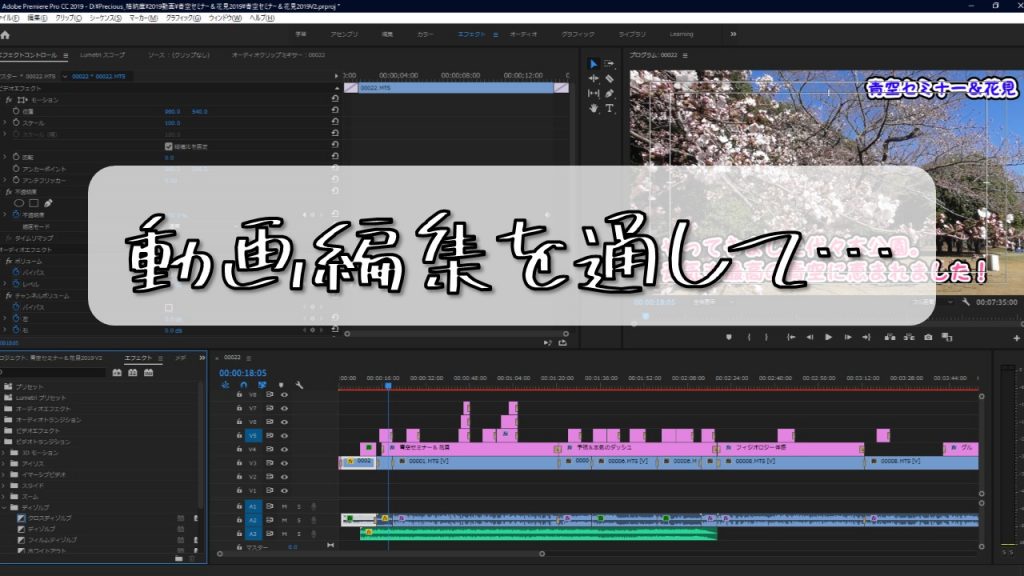This screenshot has width=1024, height=576.
Task: Select the Film Dissolve transition
Action: coord(52,540)
